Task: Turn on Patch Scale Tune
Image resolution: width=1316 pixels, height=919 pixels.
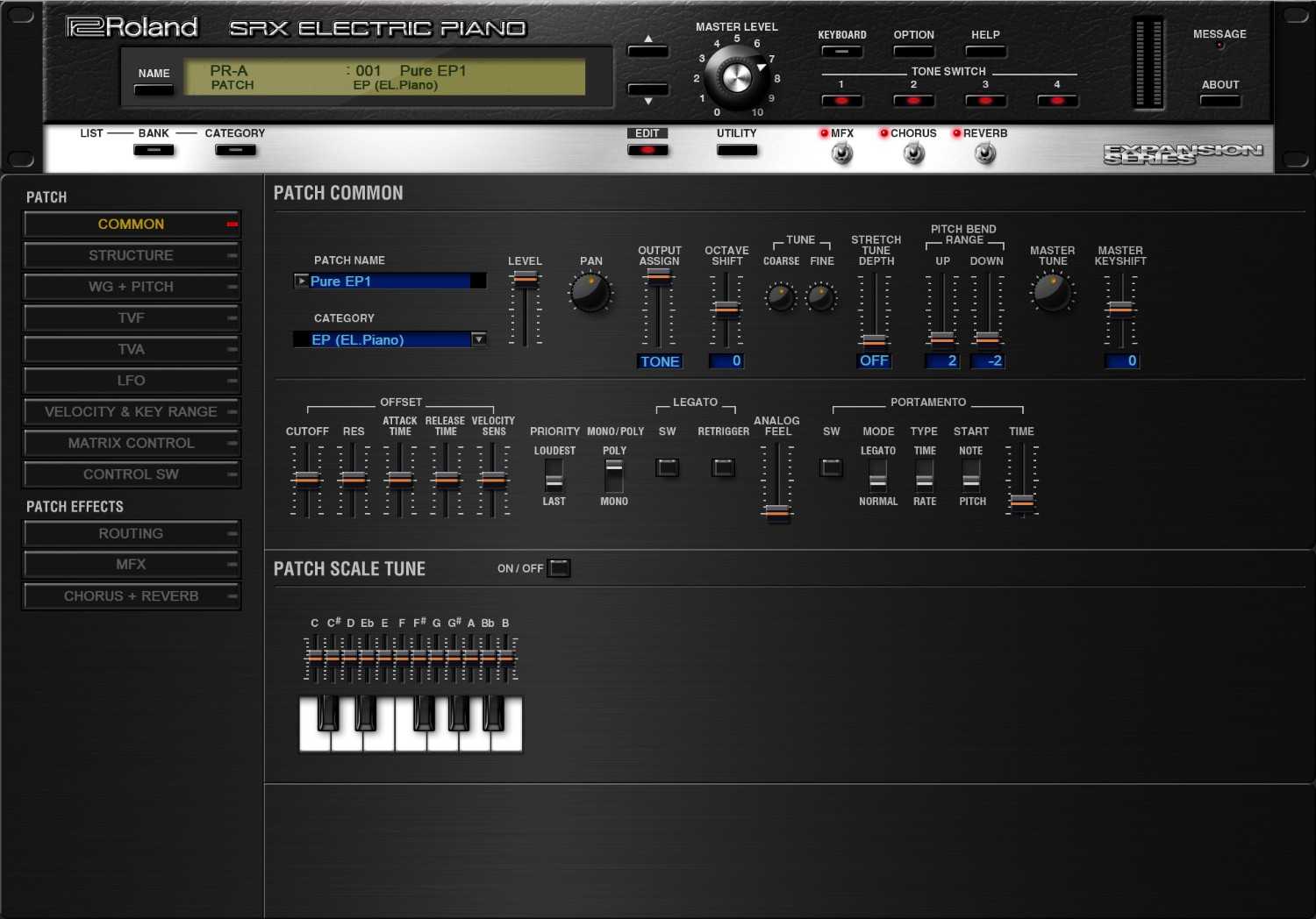Action: [x=560, y=568]
